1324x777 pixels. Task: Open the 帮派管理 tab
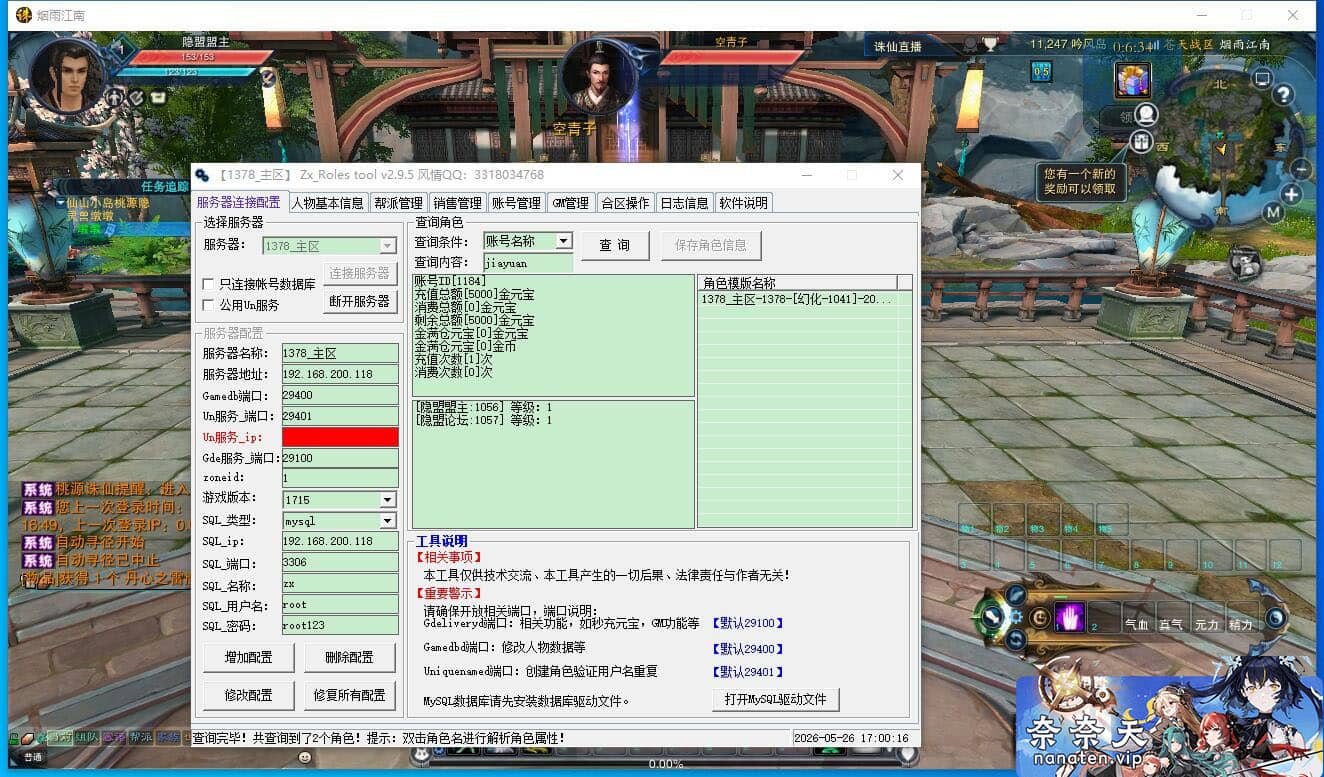(x=398, y=203)
